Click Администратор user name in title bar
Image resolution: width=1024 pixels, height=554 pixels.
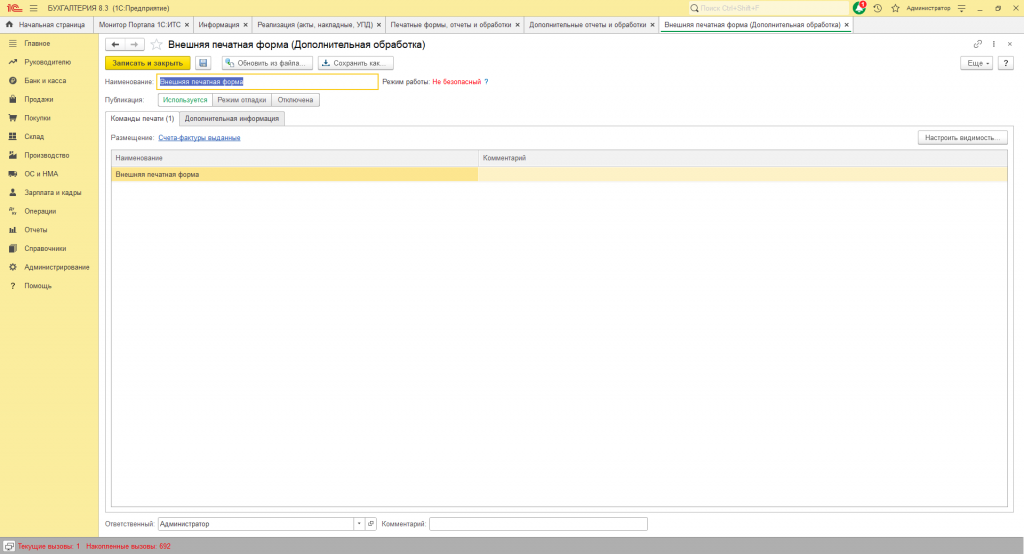click(928, 8)
